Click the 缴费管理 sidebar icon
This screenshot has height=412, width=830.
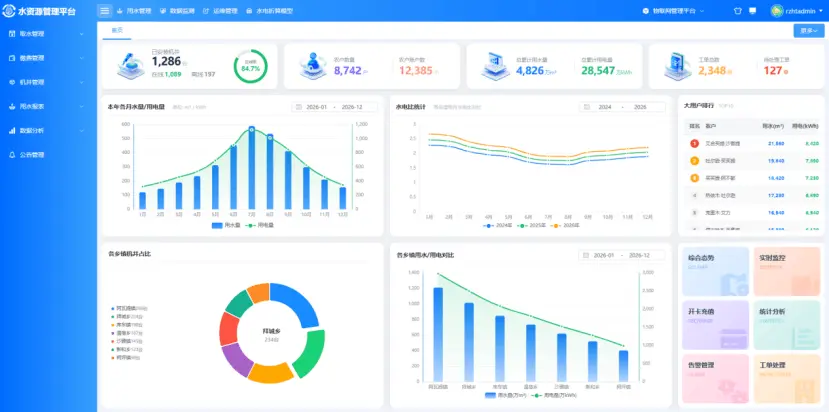(x=12, y=58)
